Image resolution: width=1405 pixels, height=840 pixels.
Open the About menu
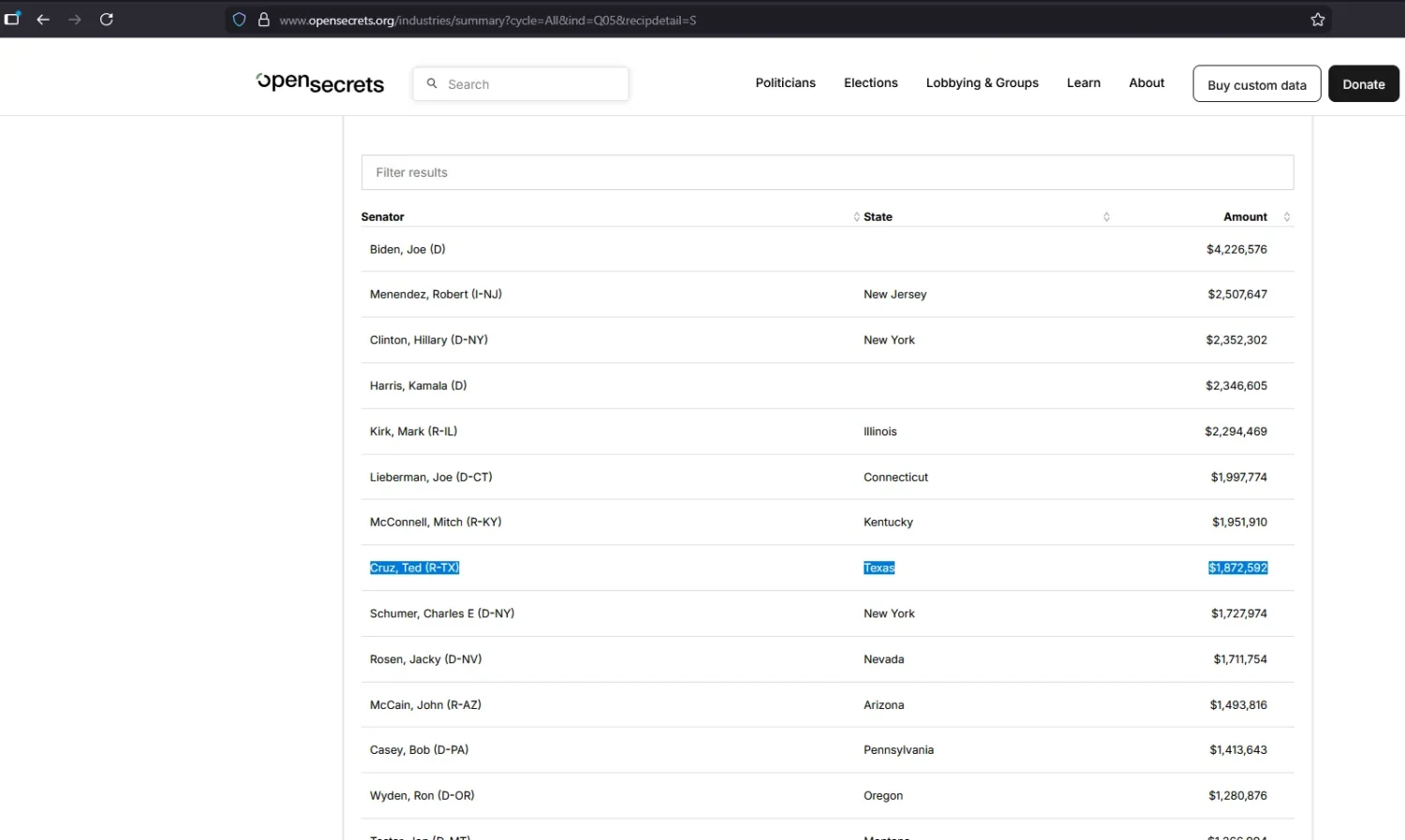(x=1146, y=83)
